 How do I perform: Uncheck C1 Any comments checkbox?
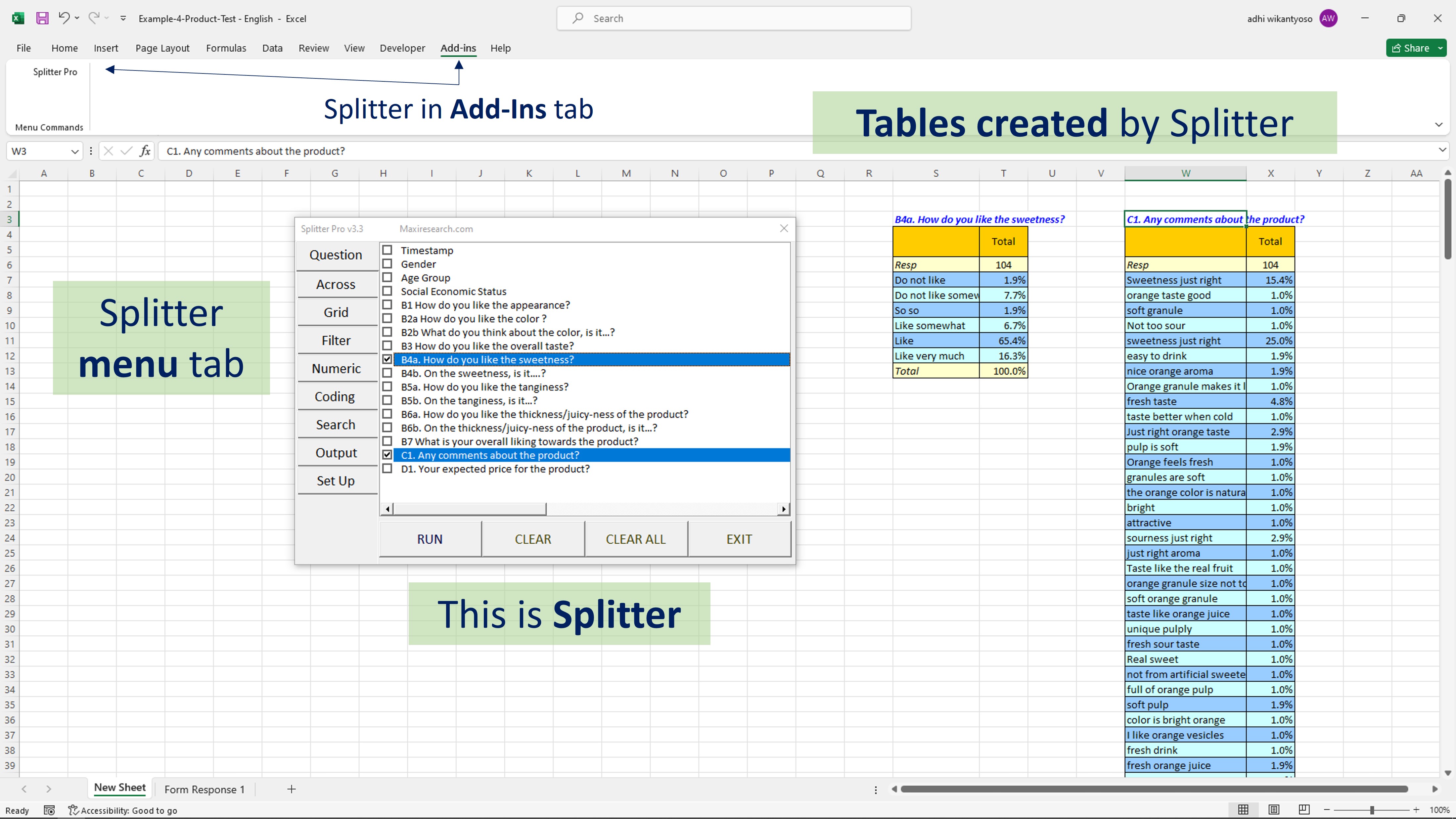pos(387,455)
